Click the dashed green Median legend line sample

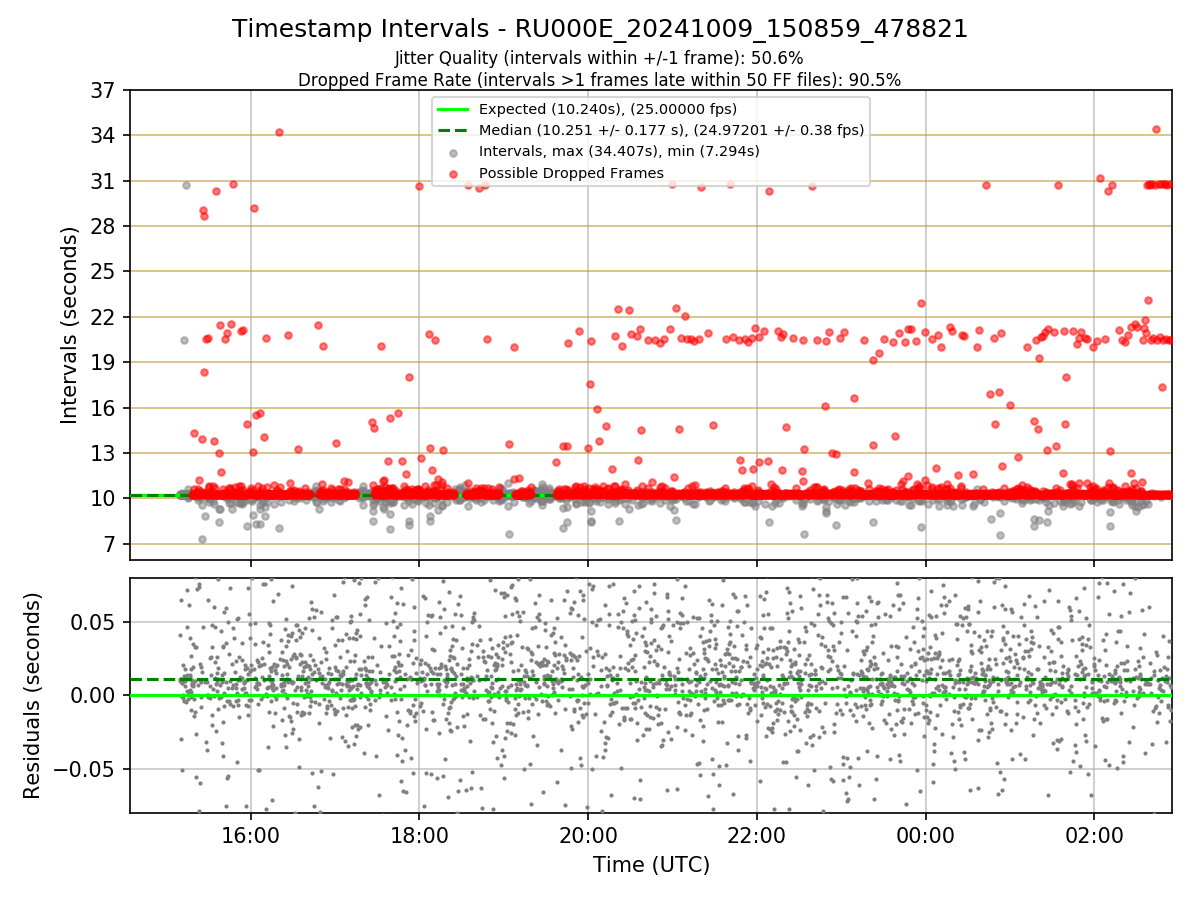[455, 130]
